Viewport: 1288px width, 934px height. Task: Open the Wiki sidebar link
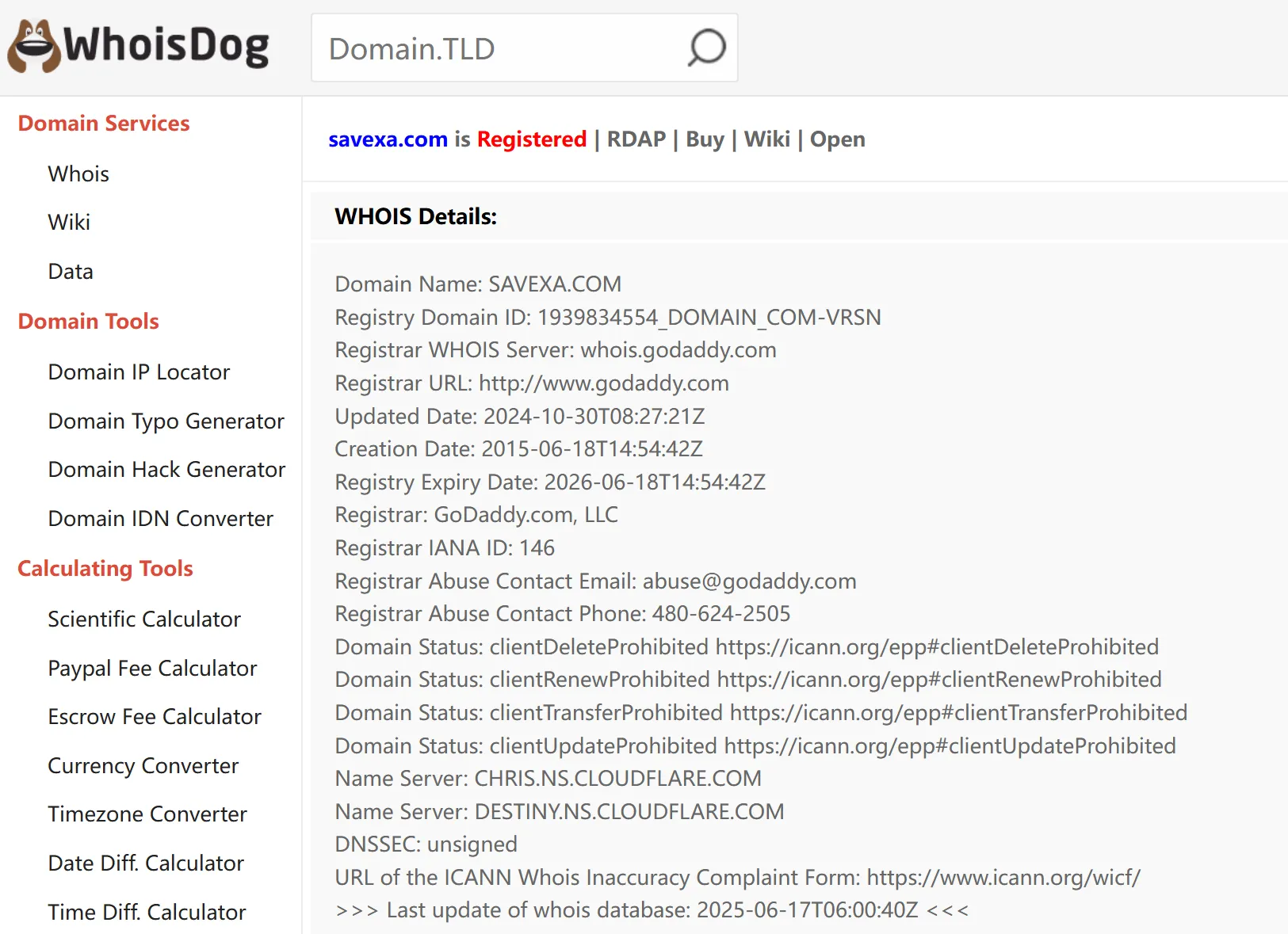click(x=69, y=222)
